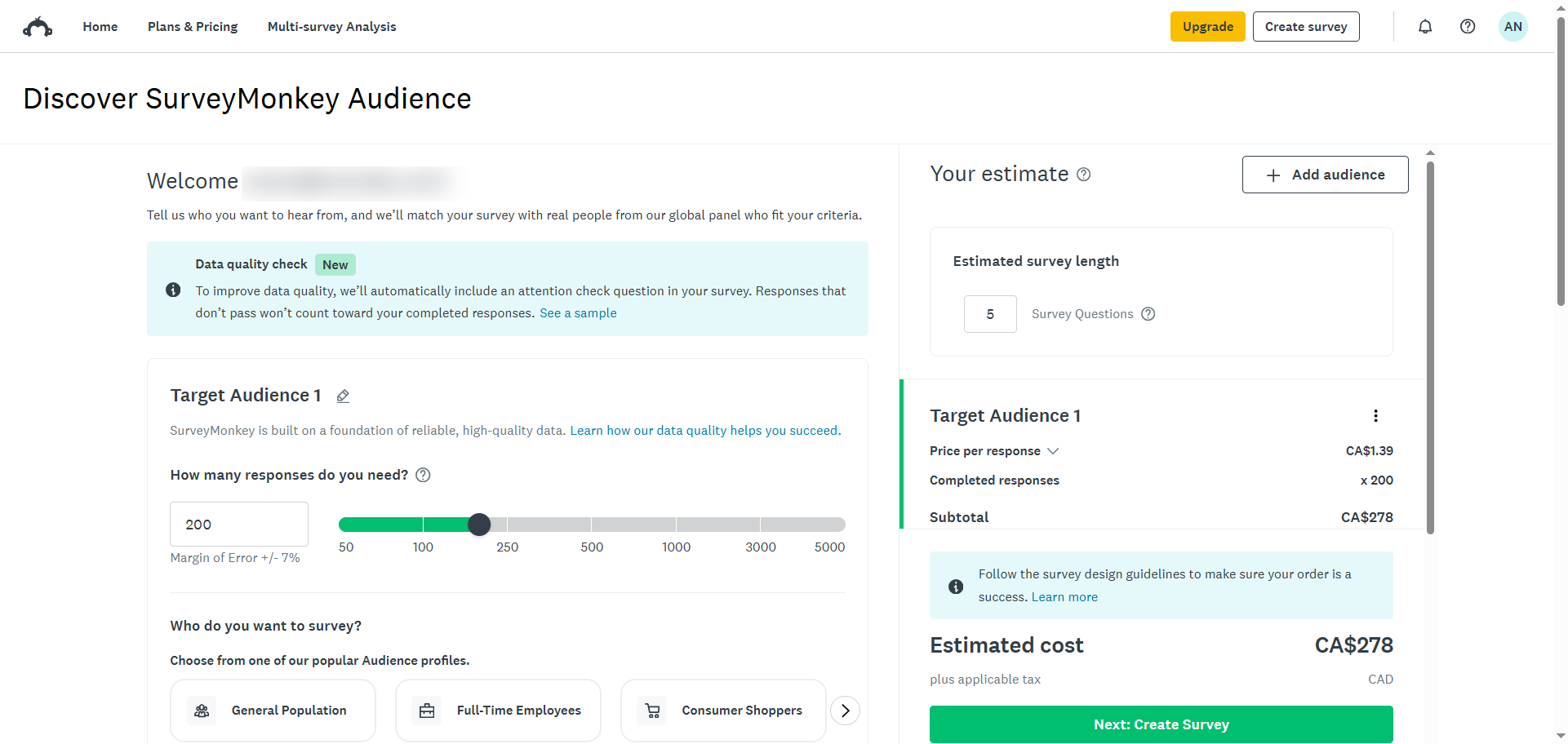Click the Upgrade button

[x=1208, y=27]
